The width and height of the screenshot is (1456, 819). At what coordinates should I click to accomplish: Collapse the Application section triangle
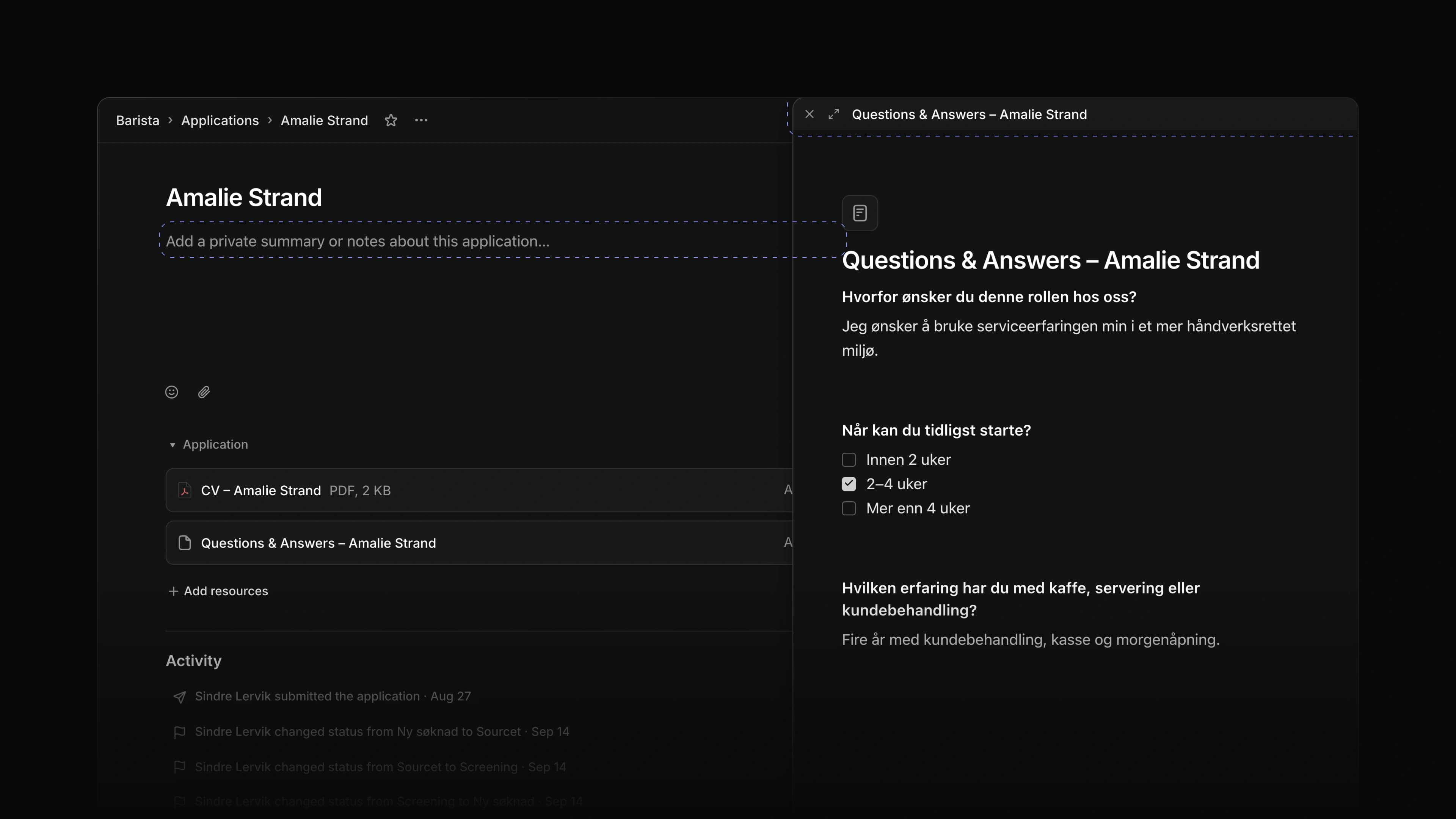(x=173, y=445)
